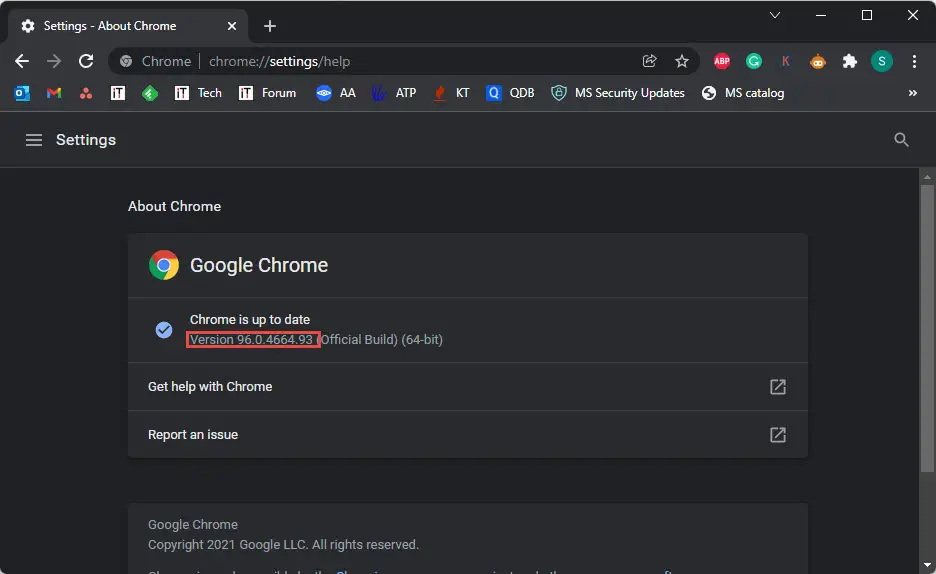Reload the current page
Image resolution: width=936 pixels, height=574 pixels.
point(86,61)
